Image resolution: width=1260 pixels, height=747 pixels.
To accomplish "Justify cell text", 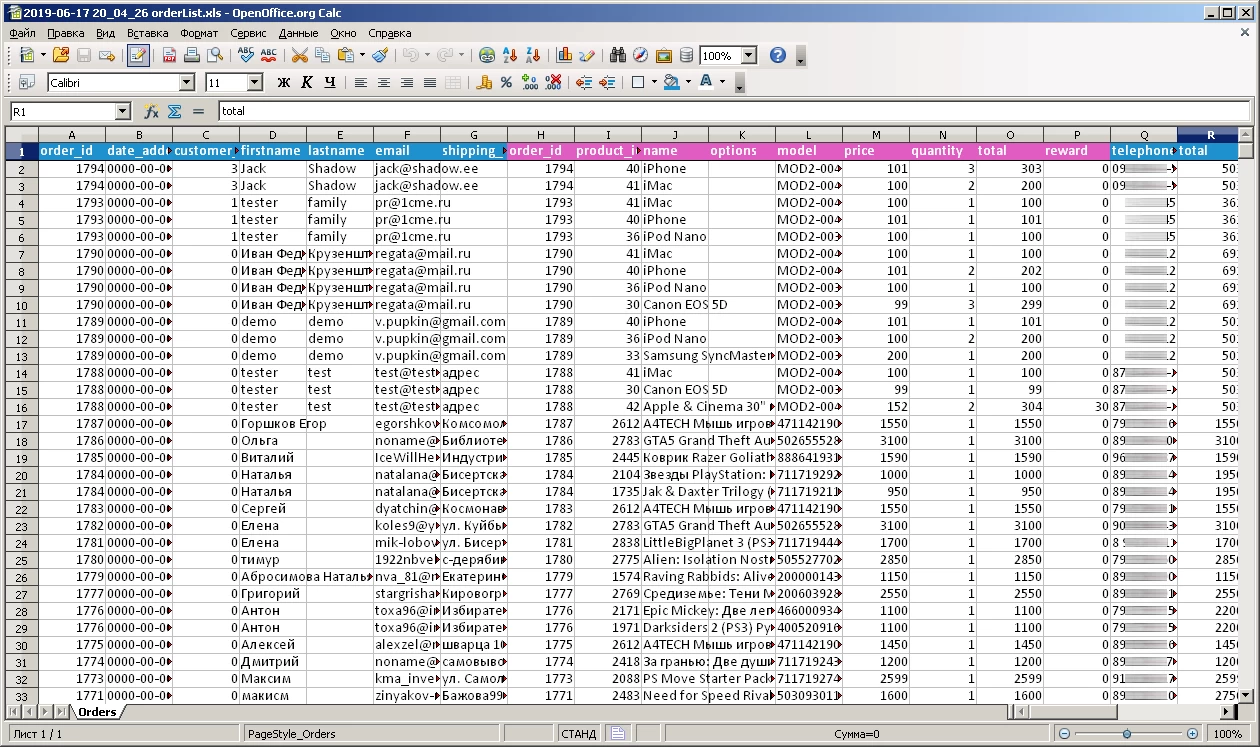I will pos(430,82).
